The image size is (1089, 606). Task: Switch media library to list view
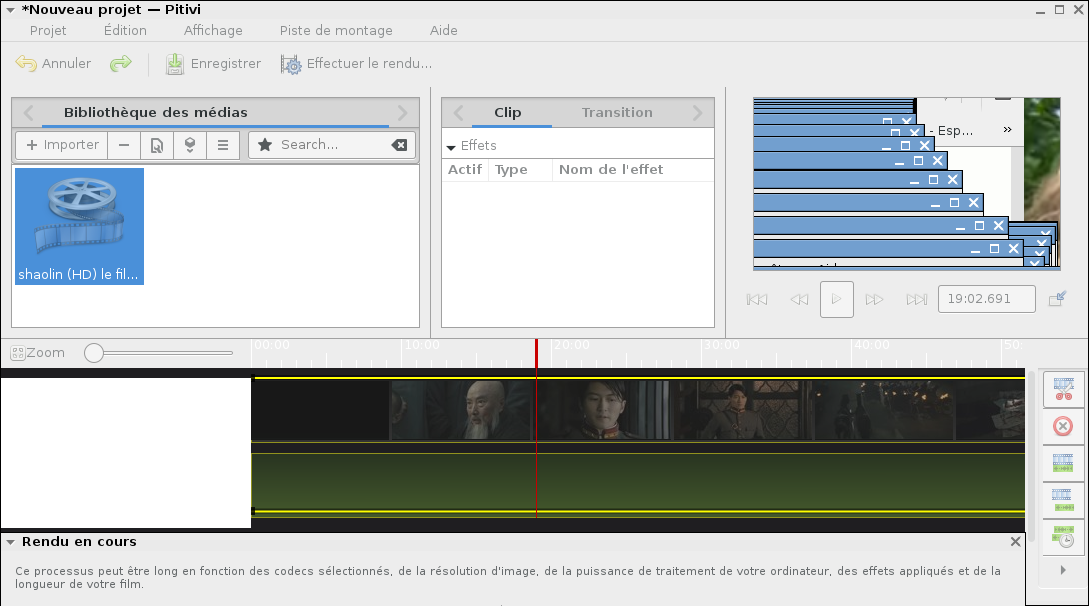click(223, 145)
